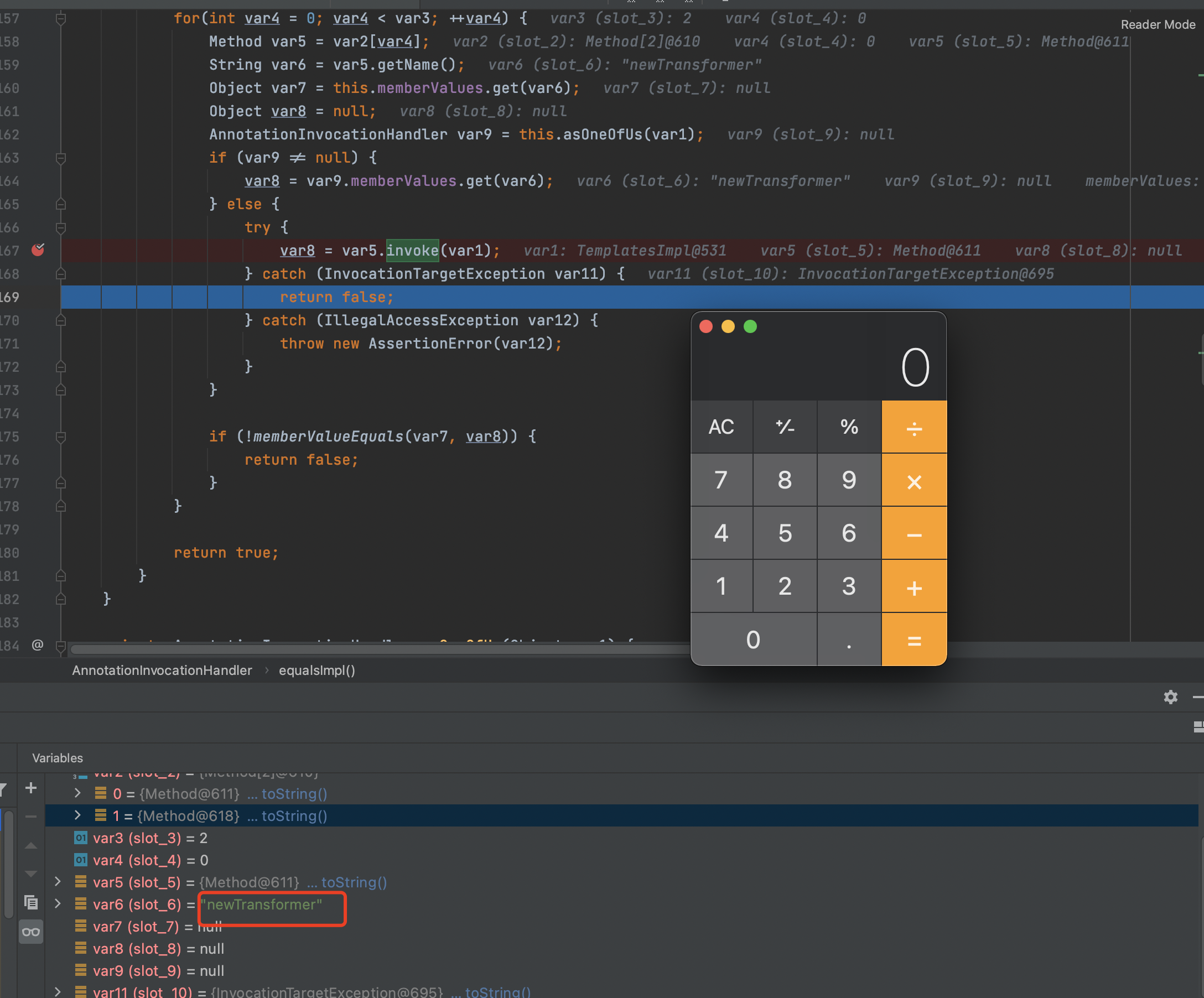Image resolution: width=1204 pixels, height=998 pixels.
Task: Select var8 (slot_8) = null row
Action: [x=621, y=949]
